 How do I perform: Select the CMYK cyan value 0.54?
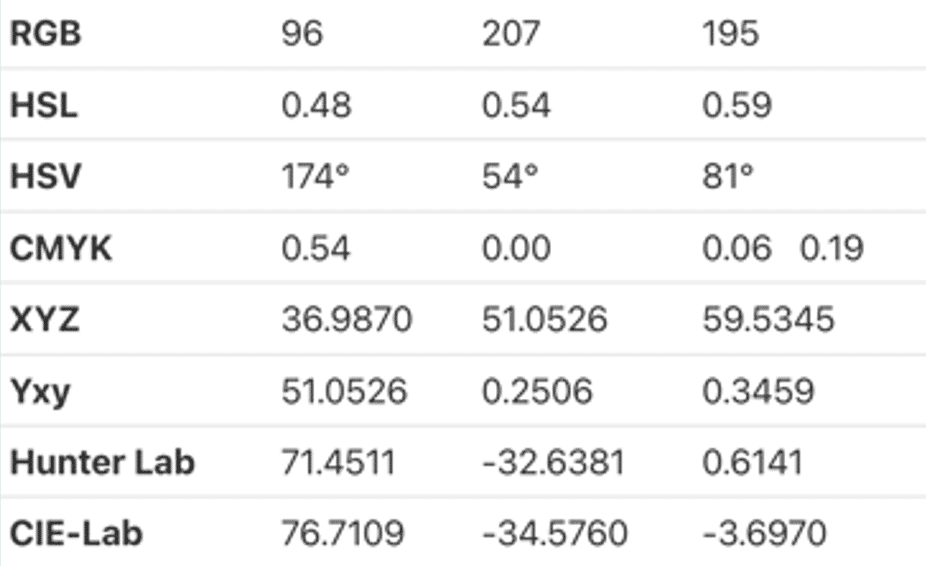pos(315,248)
